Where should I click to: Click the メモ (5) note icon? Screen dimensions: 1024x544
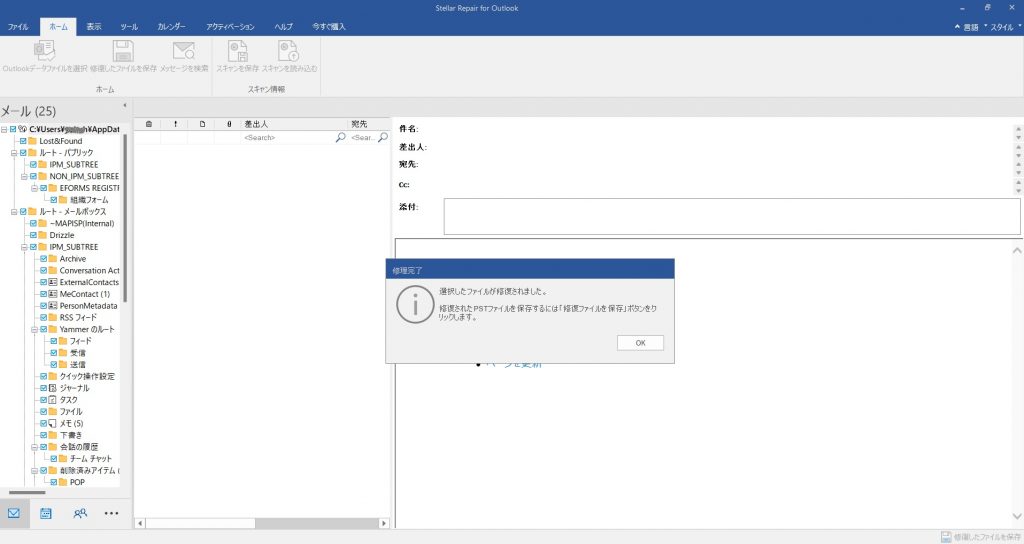pos(53,423)
